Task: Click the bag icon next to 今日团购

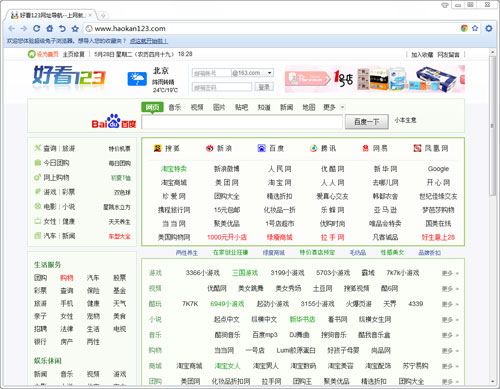Action: click(x=38, y=163)
